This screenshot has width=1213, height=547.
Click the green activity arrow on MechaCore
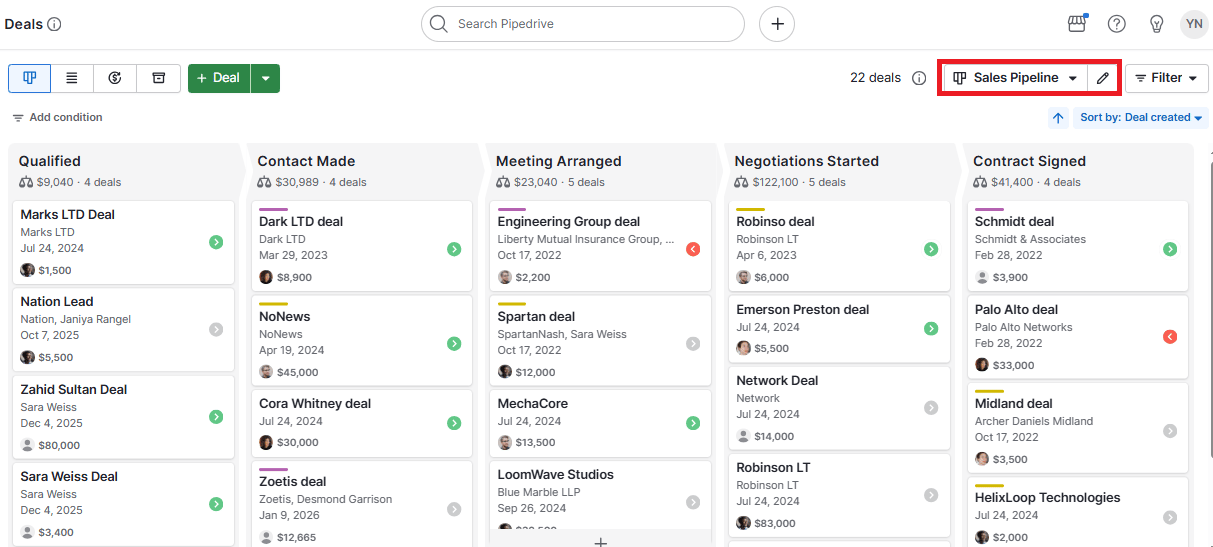[693, 423]
